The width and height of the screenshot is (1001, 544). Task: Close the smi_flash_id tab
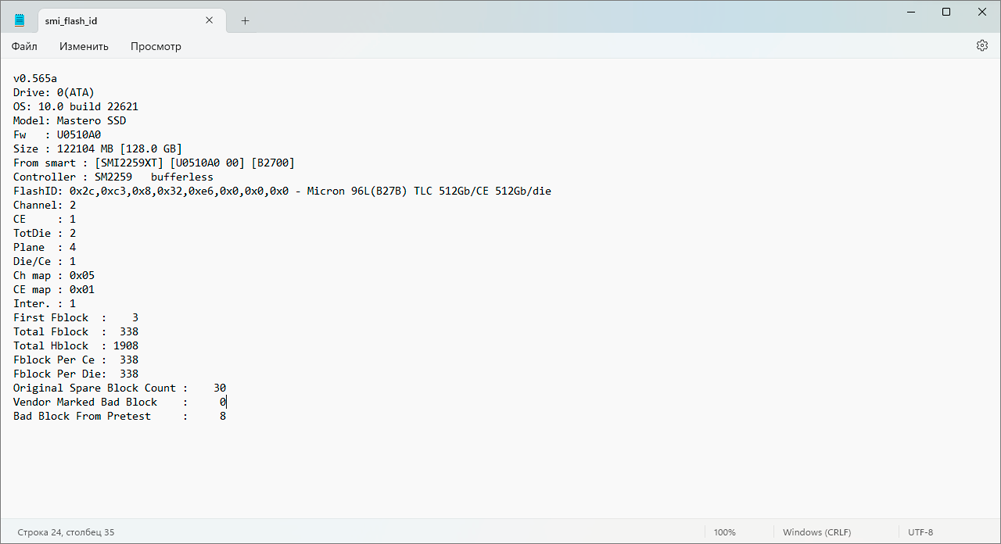(209, 20)
